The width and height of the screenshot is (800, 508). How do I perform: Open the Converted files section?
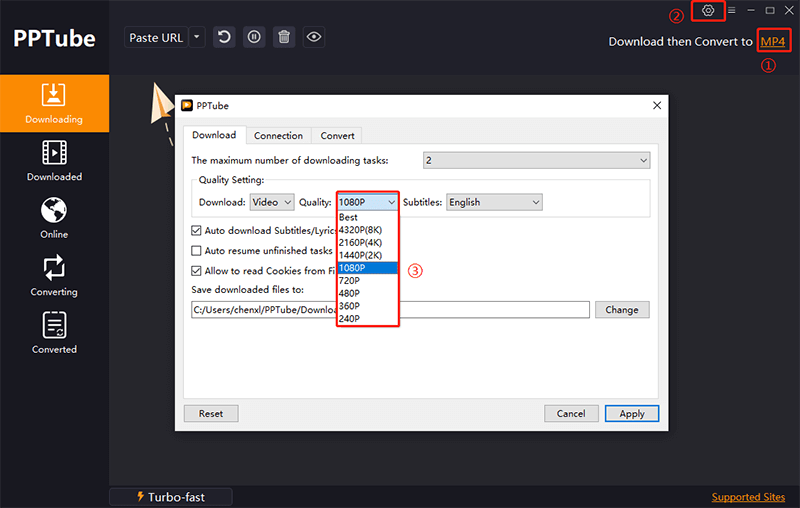(54, 333)
